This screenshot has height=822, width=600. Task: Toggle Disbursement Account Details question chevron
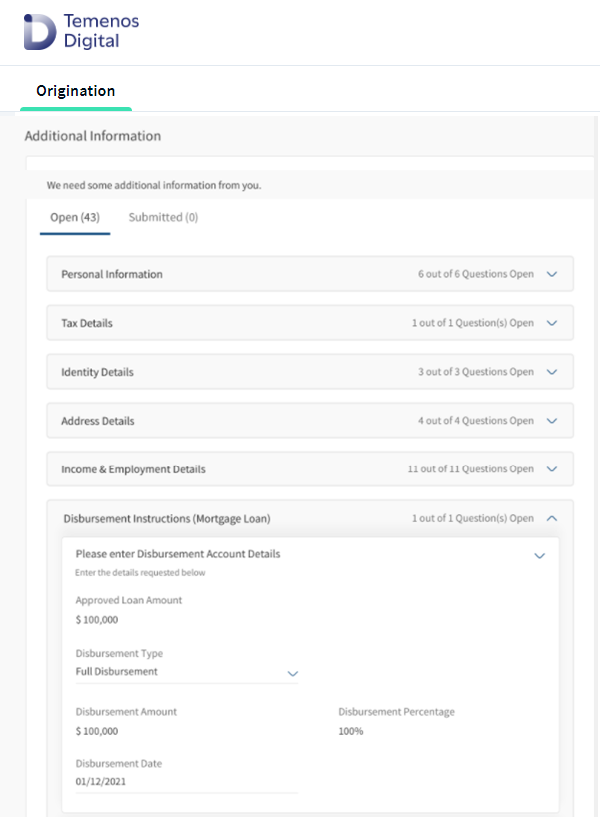click(540, 556)
